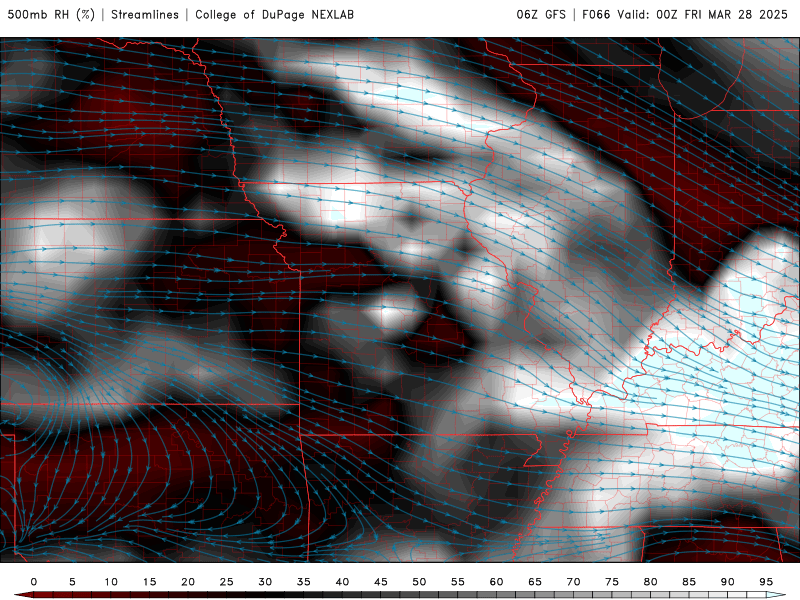This screenshot has height=600, width=800.
Task: Click the "College of DuPage NEXLAB" text
Action: [274, 15]
